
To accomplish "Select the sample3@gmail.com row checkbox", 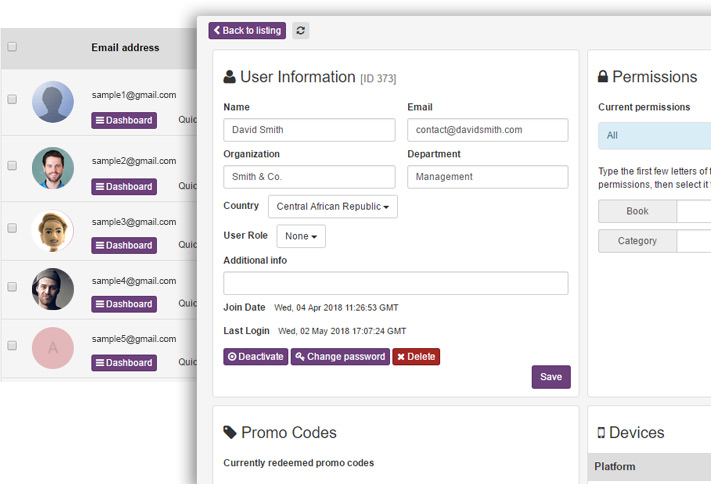I will (12, 228).
